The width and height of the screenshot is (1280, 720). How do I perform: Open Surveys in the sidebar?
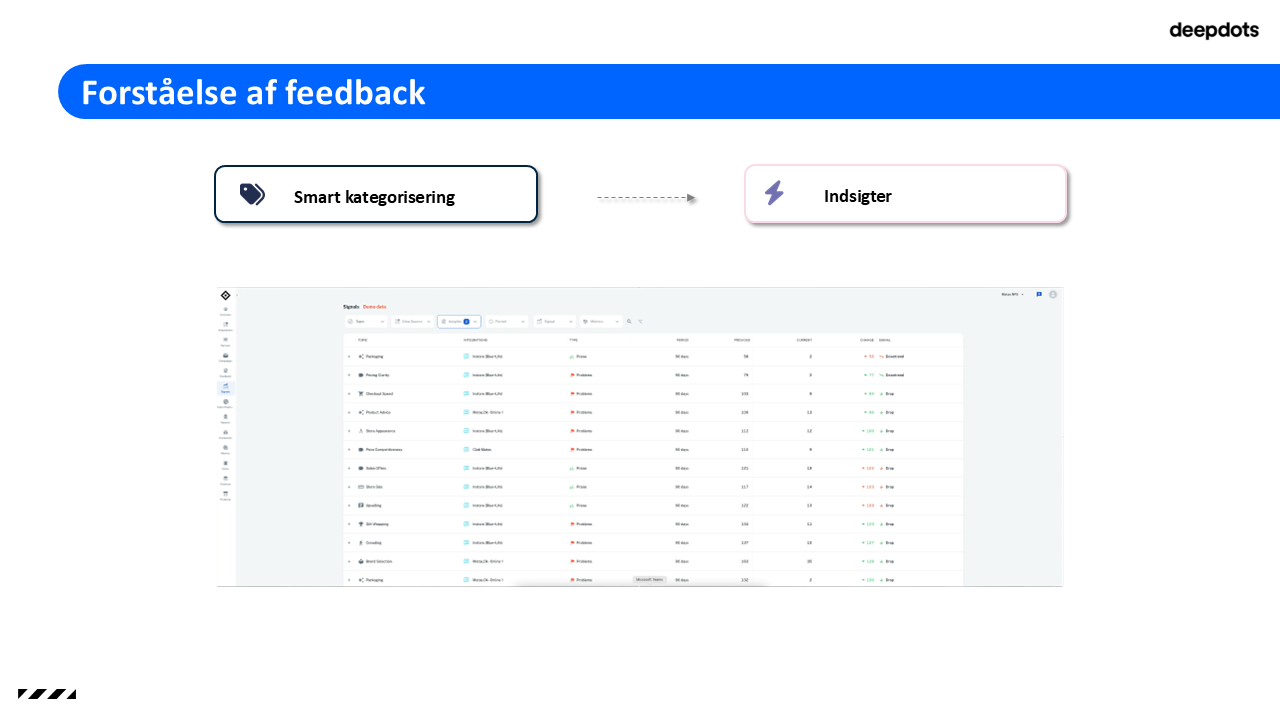point(225,341)
